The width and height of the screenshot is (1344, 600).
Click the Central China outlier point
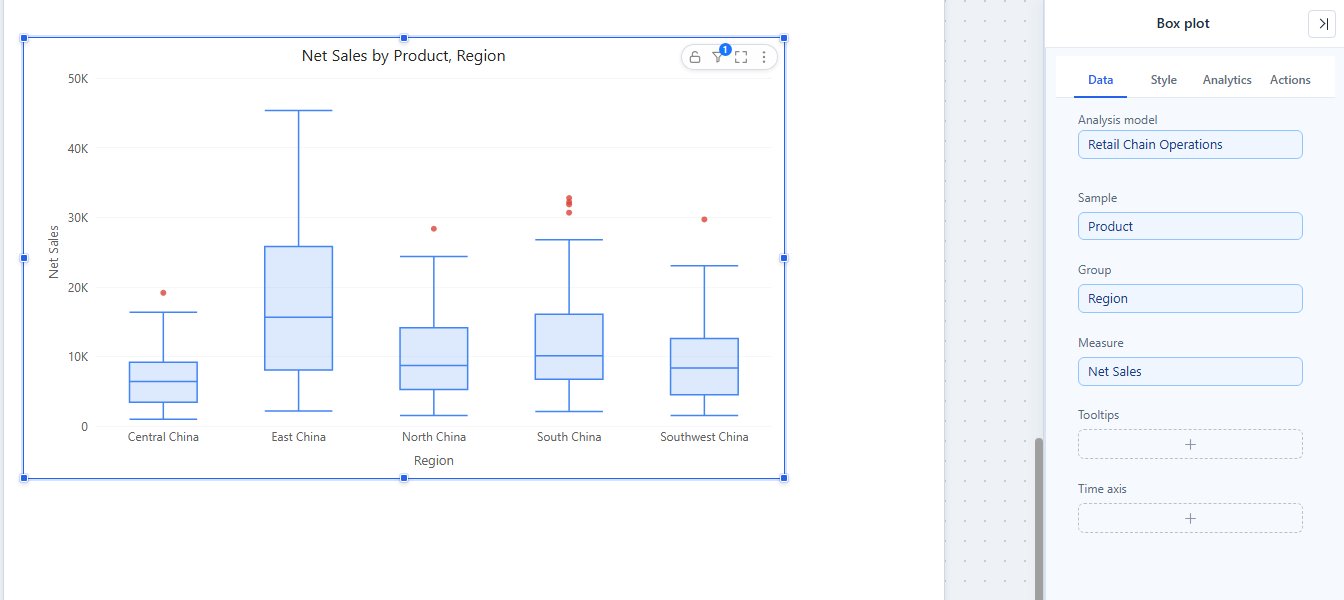163,293
